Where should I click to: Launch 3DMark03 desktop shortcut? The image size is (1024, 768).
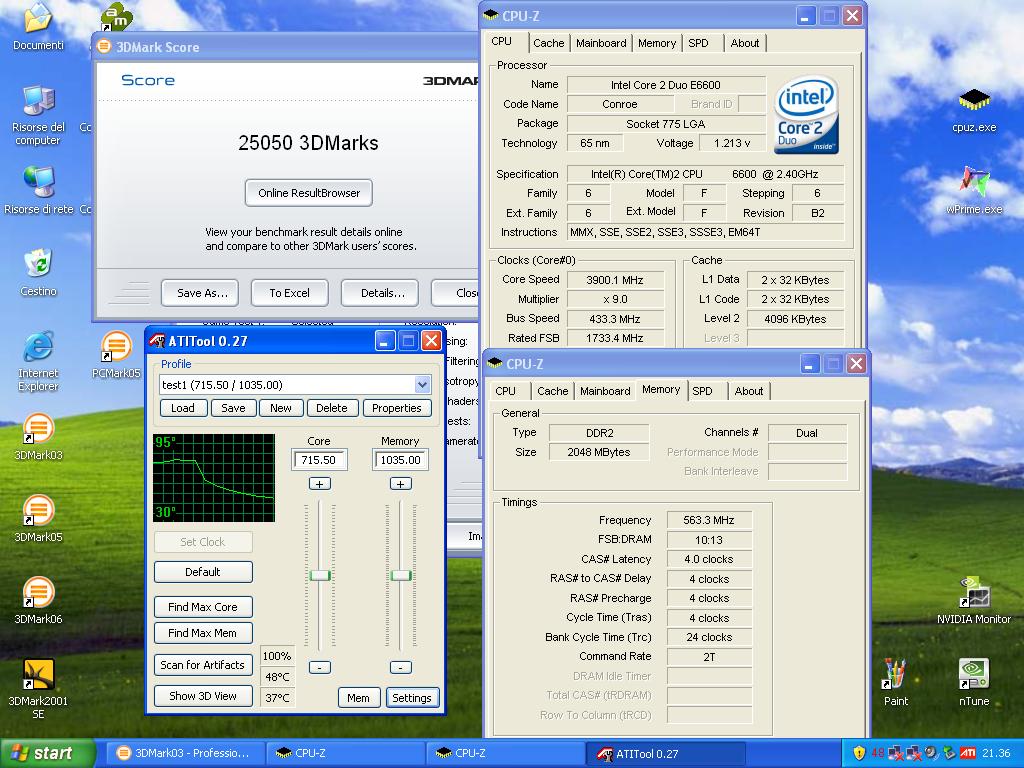[x=38, y=437]
